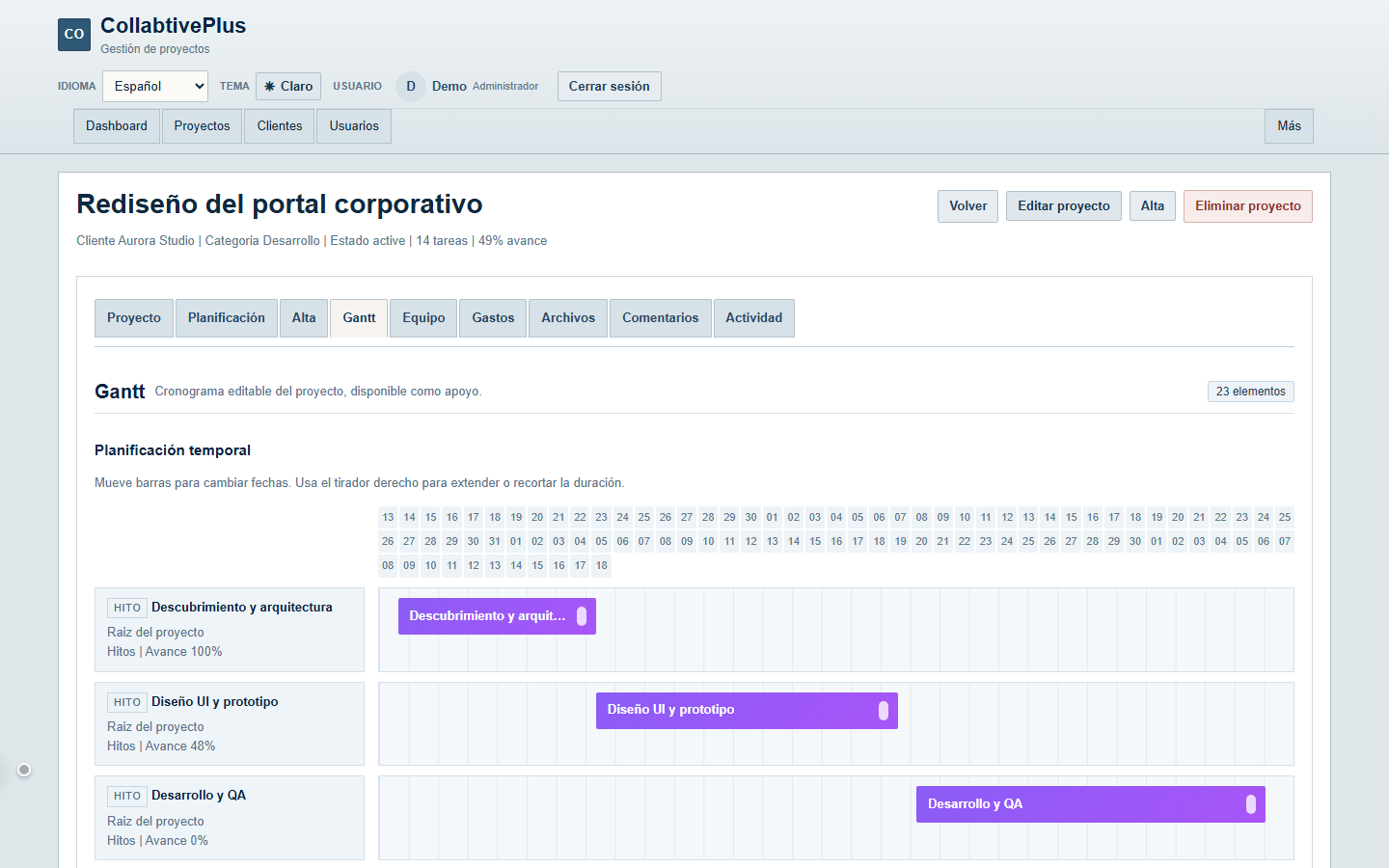Viewport: 1389px width, 868px height.
Task: Click the Rediseño del portal corporativo heading
Action: point(280,204)
